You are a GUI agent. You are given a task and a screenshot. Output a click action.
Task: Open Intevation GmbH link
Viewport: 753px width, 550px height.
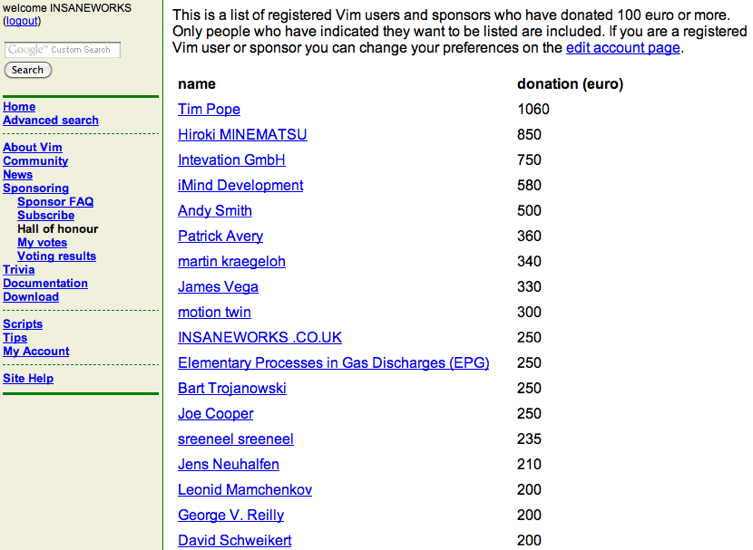(x=231, y=160)
